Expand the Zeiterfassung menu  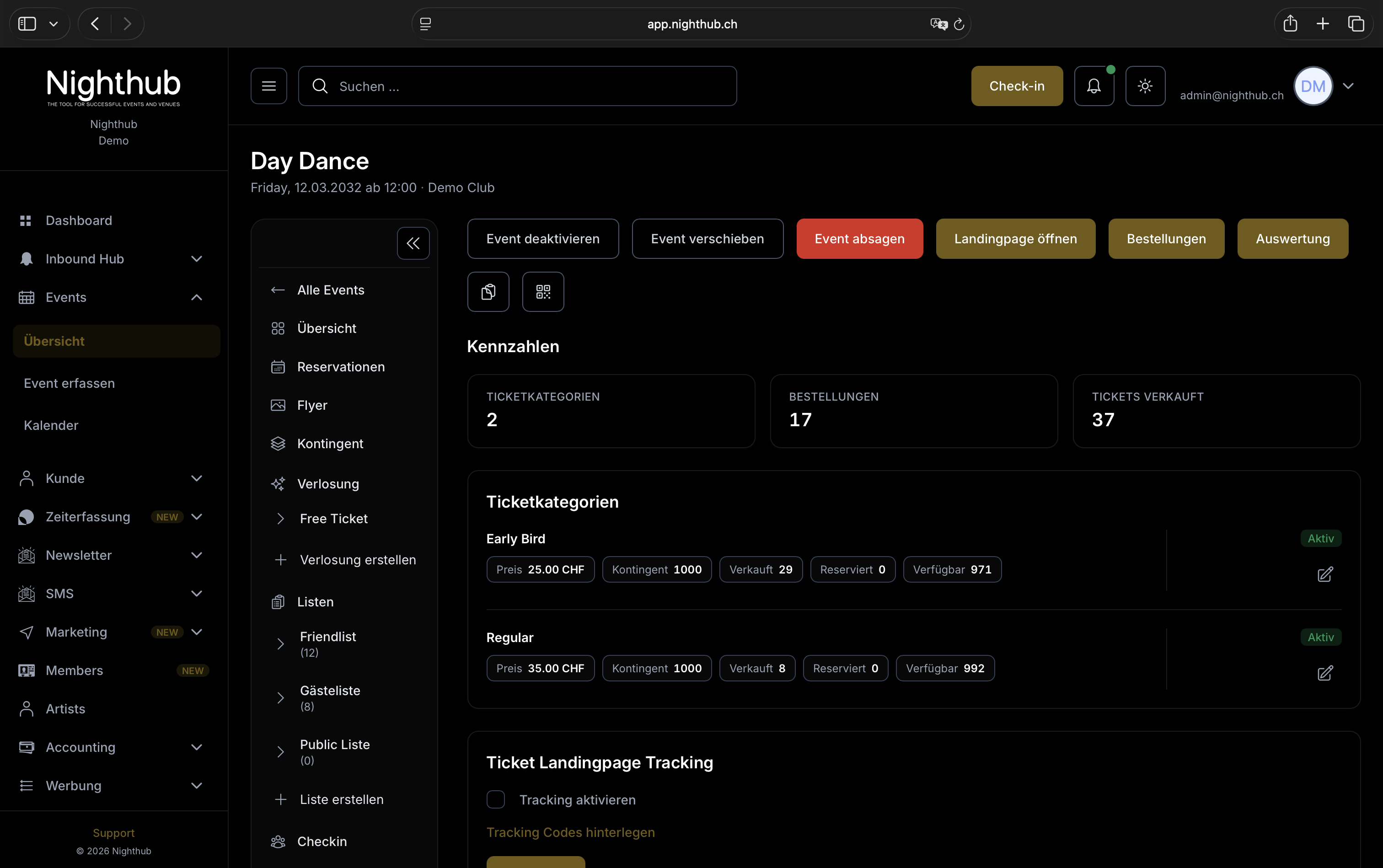196,517
